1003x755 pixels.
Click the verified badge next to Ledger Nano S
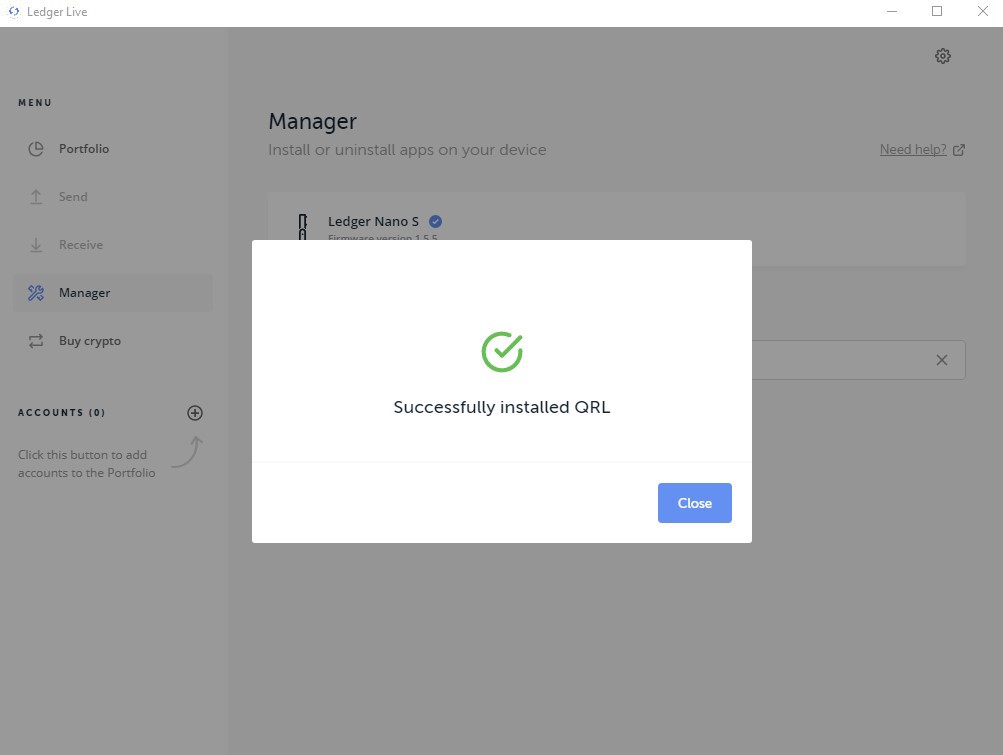(x=435, y=221)
